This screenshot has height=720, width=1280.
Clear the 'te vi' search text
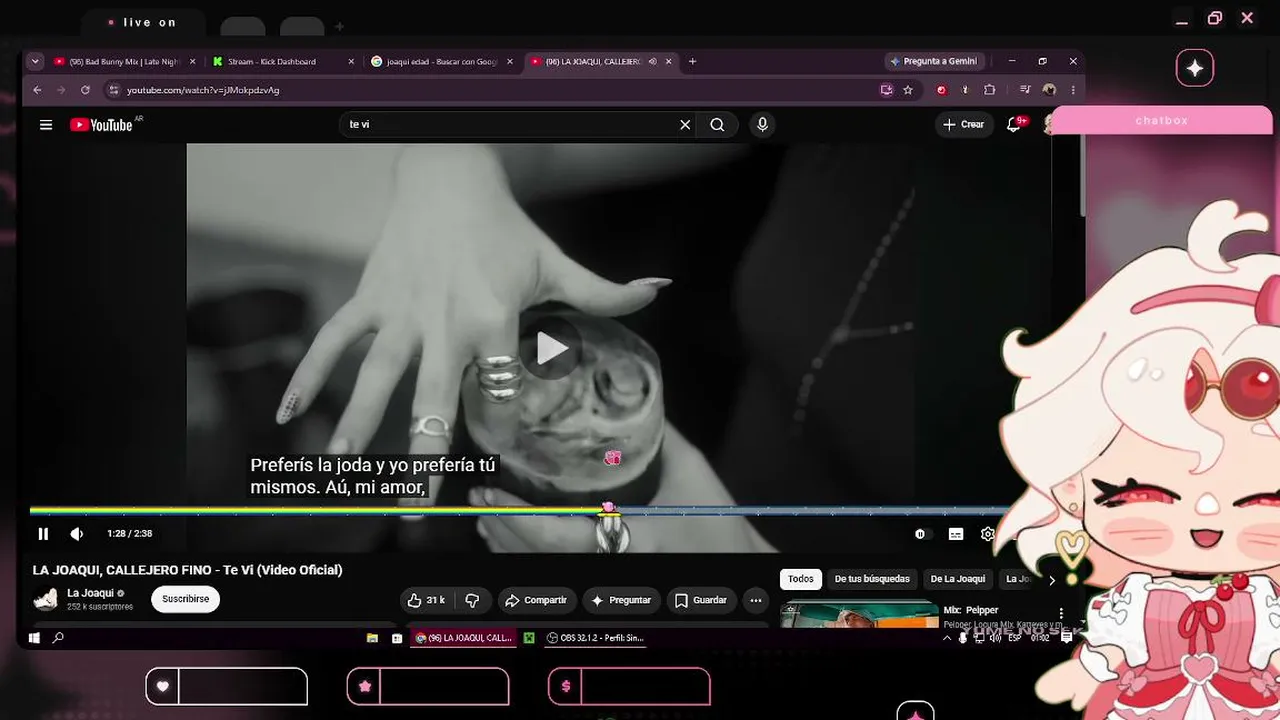pyautogui.click(x=685, y=125)
